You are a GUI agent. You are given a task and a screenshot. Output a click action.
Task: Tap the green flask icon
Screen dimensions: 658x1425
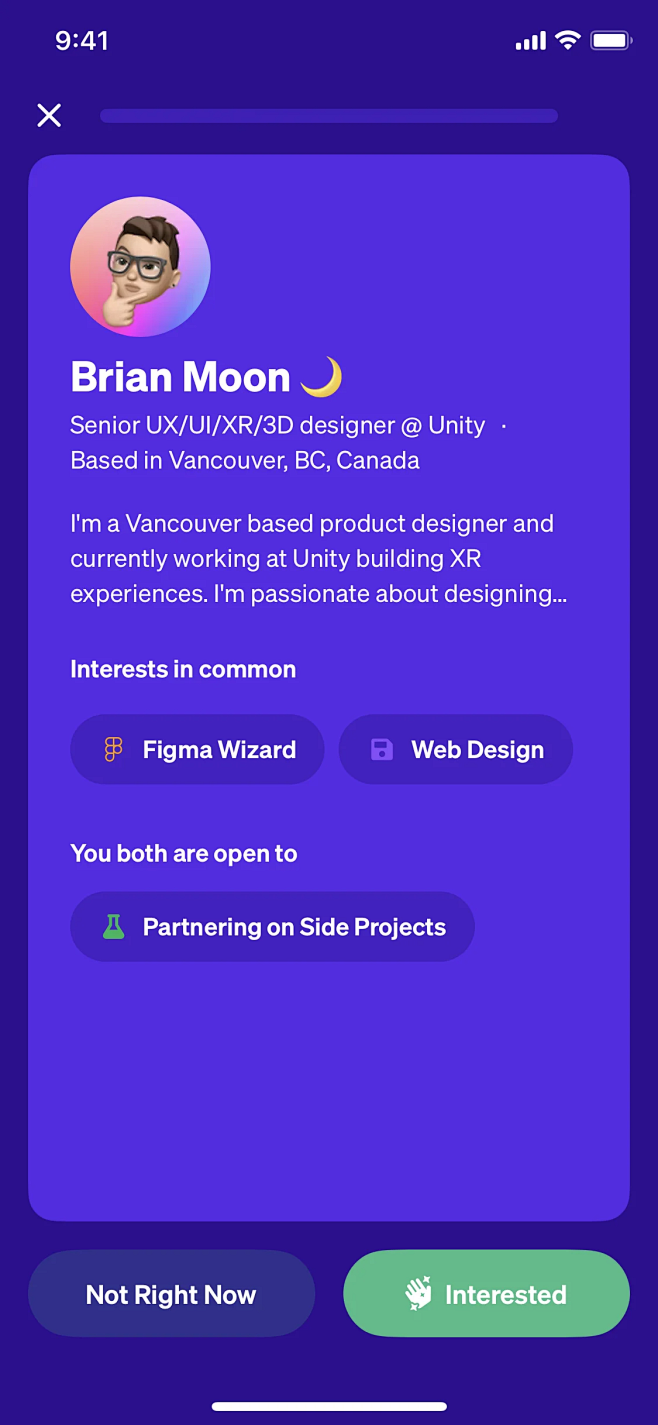point(114,927)
